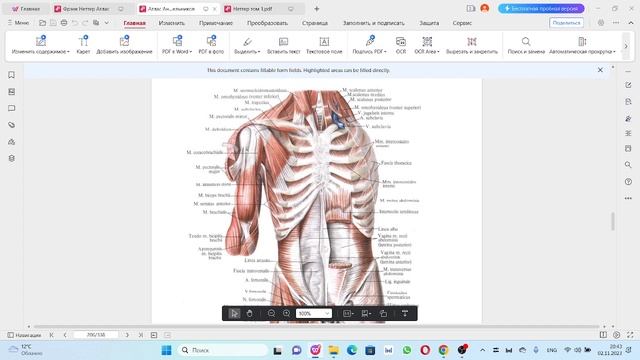This screenshot has width=640, height=360.
Task: Click the open file folder icon
Action: tap(42, 23)
